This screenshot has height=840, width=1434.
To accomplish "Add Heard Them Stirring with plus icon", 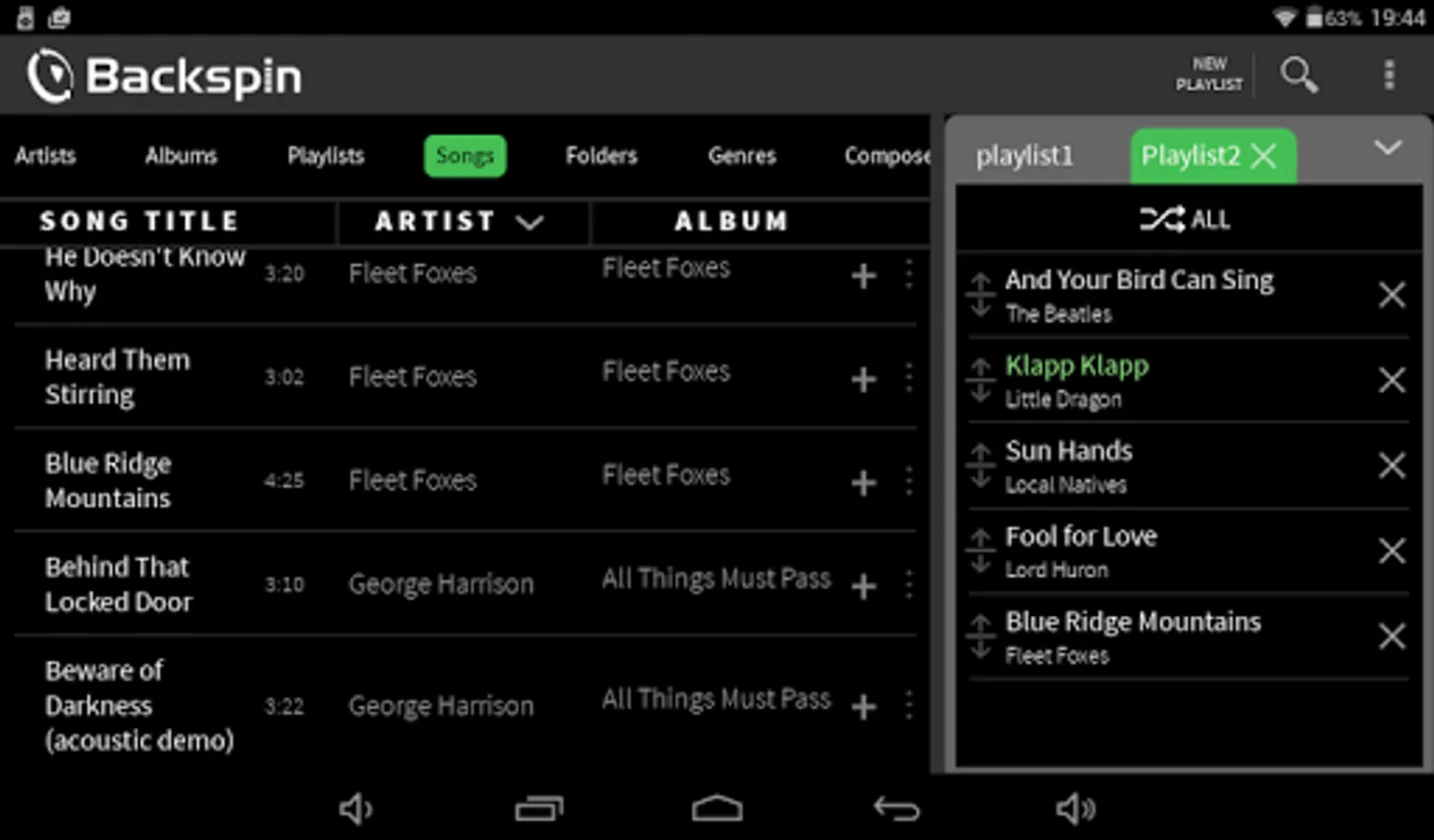I will coord(864,379).
